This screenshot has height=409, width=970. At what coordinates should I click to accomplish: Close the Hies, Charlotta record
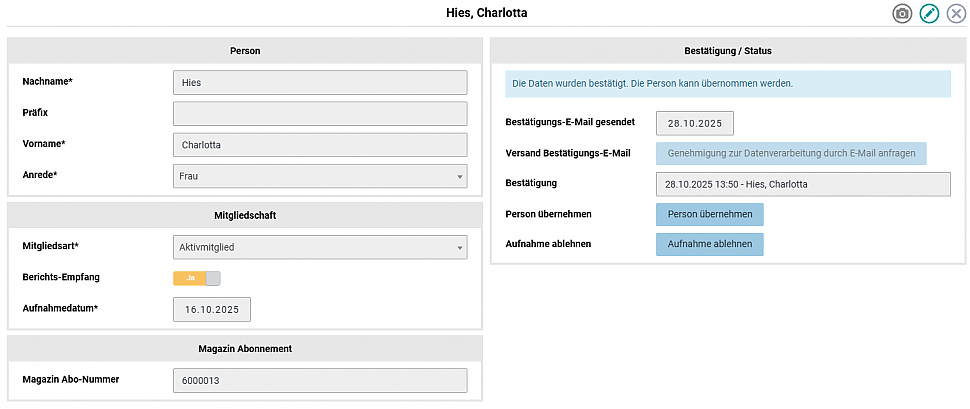[x=956, y=14]
